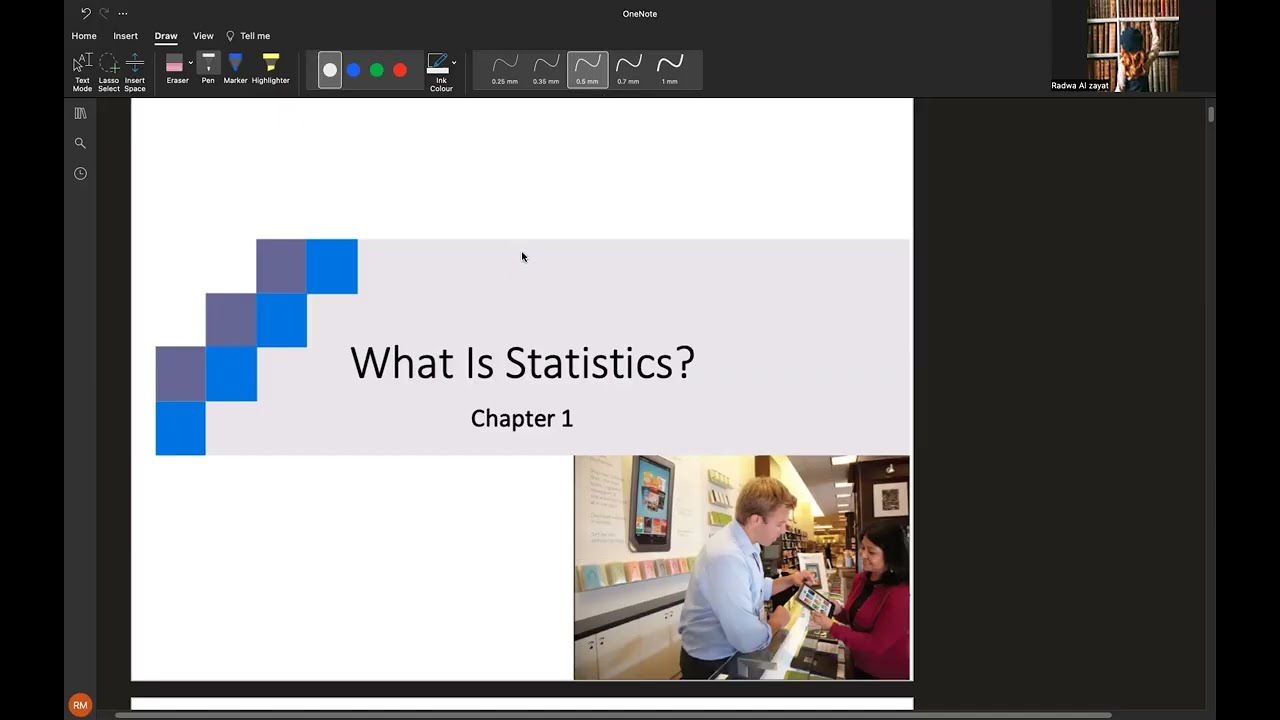This screenshot has width=1280, height=720.
Task: Select the Insert Space tool
Action: click(x=135, y=73)
